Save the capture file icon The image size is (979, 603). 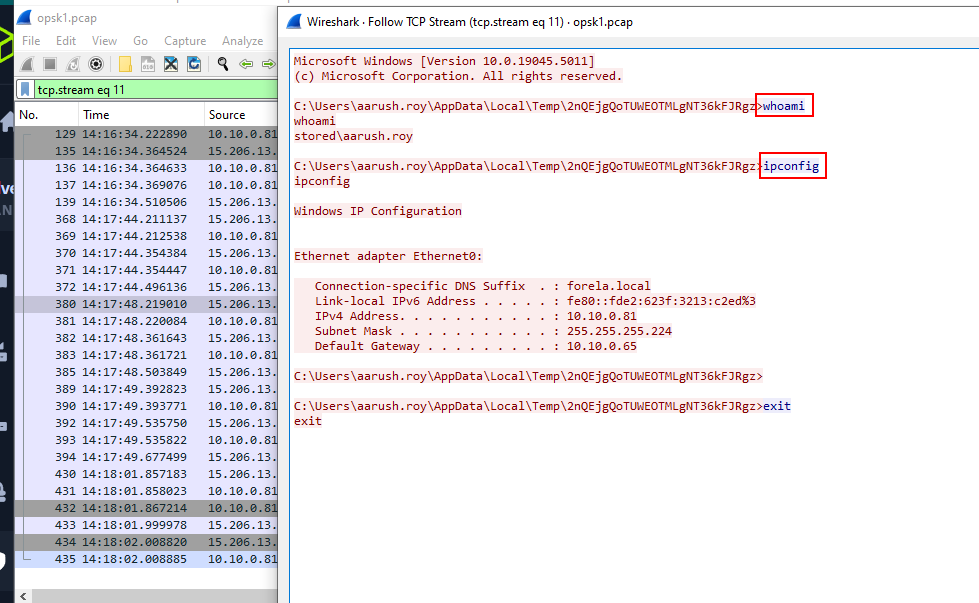[147, 64]
